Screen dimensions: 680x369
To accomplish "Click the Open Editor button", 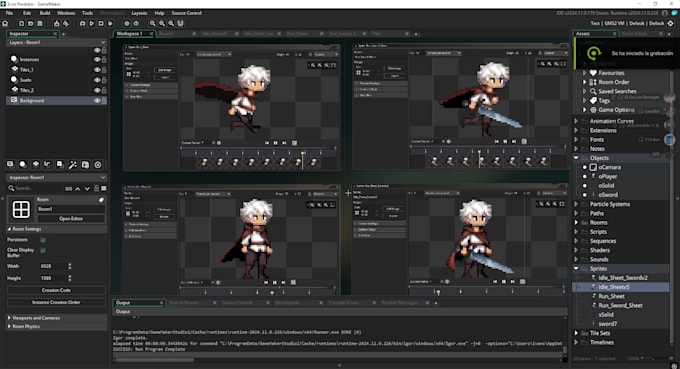I will pyautogui.click(x=71, y=219).
